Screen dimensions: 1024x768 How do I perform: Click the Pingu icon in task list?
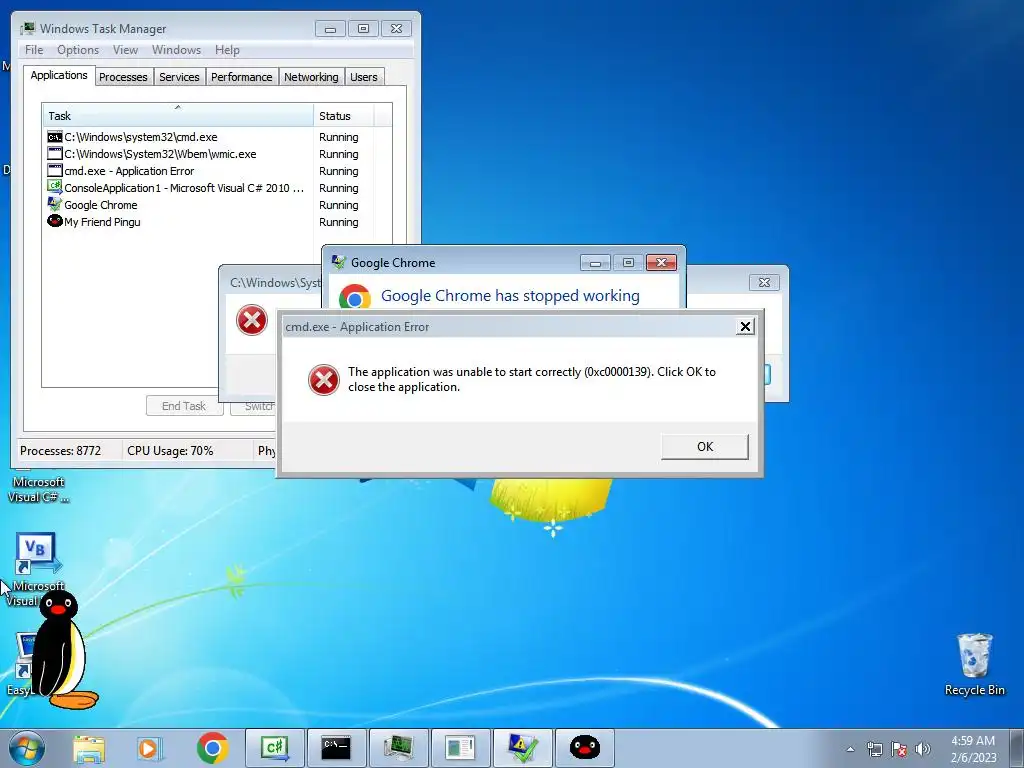[x=55, y=221]
